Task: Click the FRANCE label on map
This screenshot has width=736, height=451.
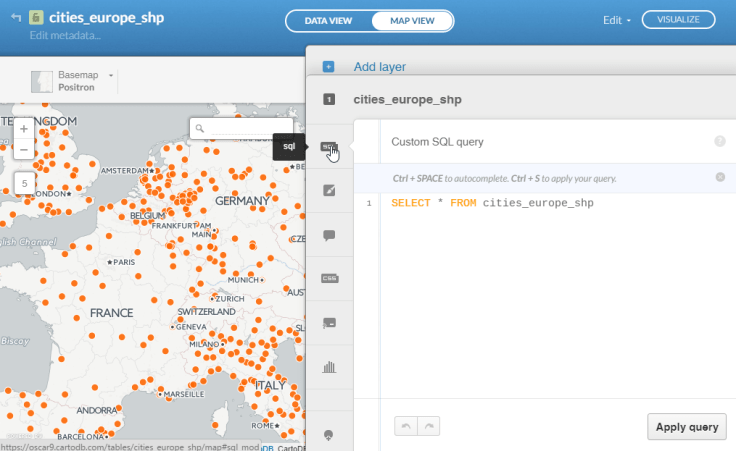Action: pos(112,313)
